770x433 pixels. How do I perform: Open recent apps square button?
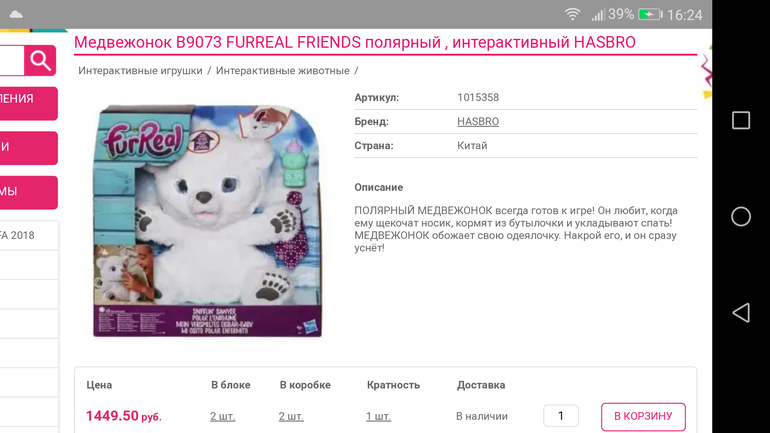click(741, 120)
